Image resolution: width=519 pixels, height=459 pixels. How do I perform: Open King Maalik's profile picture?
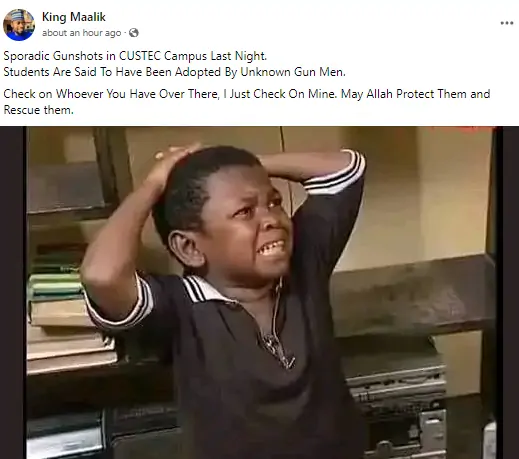click(x=19, y=25)
